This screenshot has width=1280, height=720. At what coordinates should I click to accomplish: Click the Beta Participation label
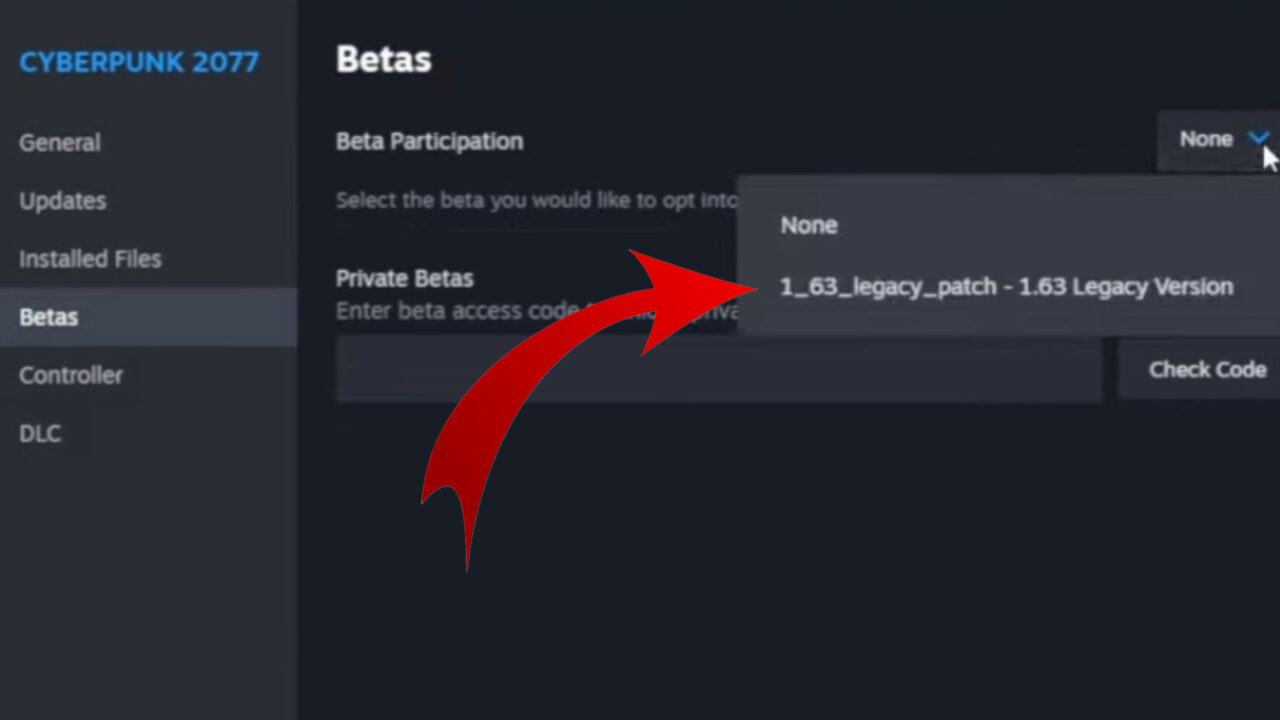pyautogui.click(x=429, y=141)
